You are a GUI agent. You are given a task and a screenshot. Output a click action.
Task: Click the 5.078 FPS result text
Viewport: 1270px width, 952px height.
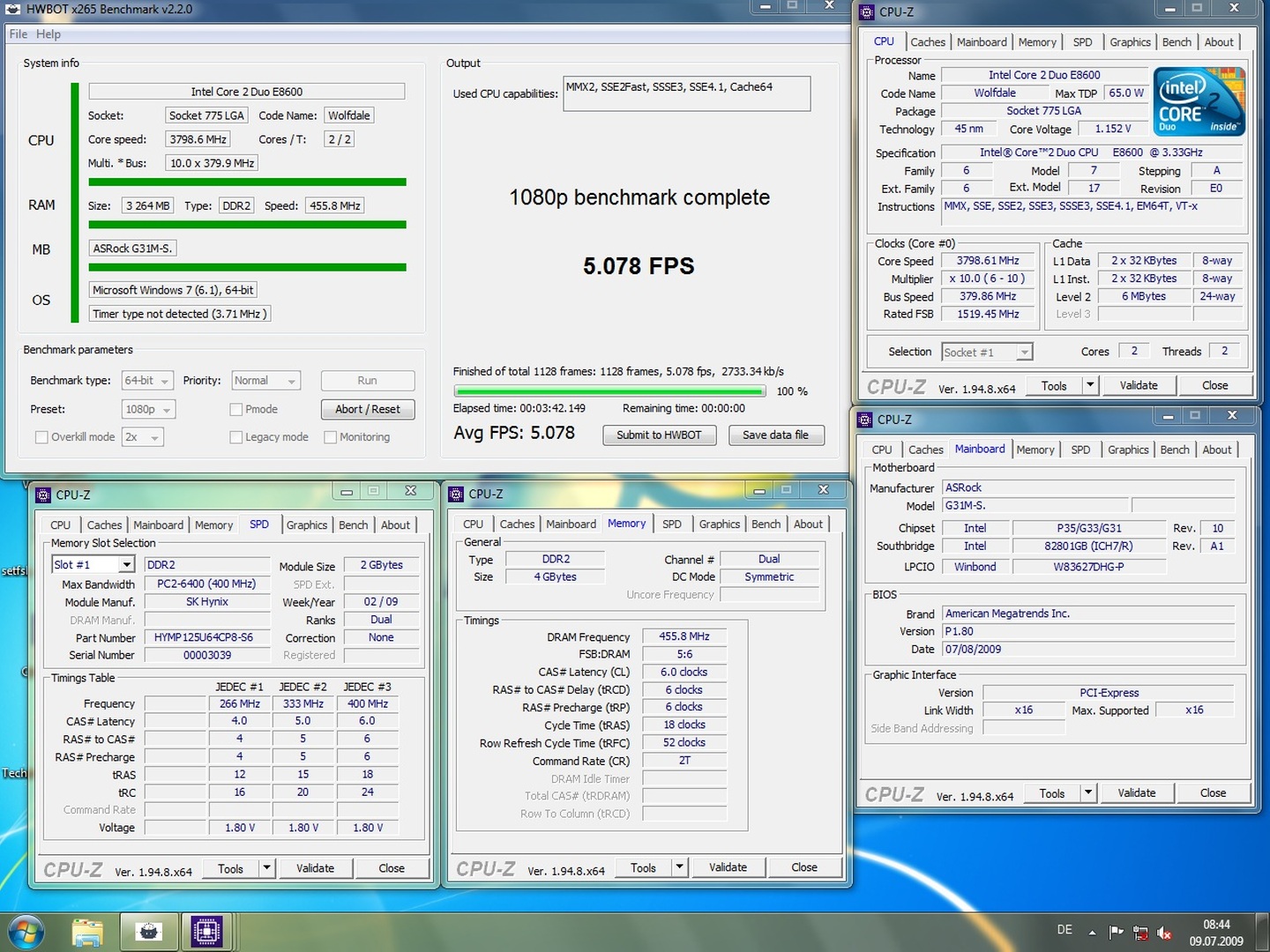(639, 266)
